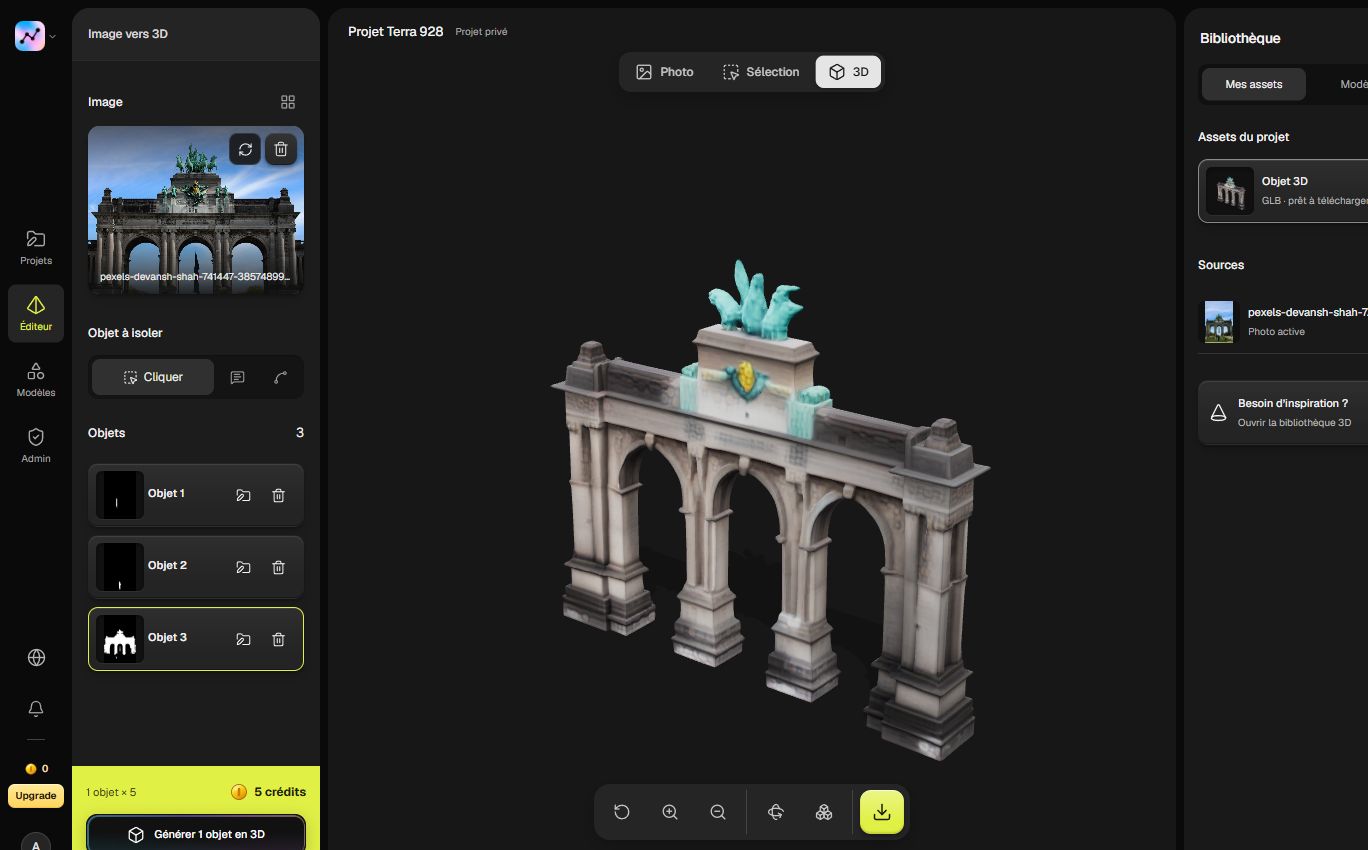
Task: Open the folder icon for Objet 3
Action: [243, 639]
